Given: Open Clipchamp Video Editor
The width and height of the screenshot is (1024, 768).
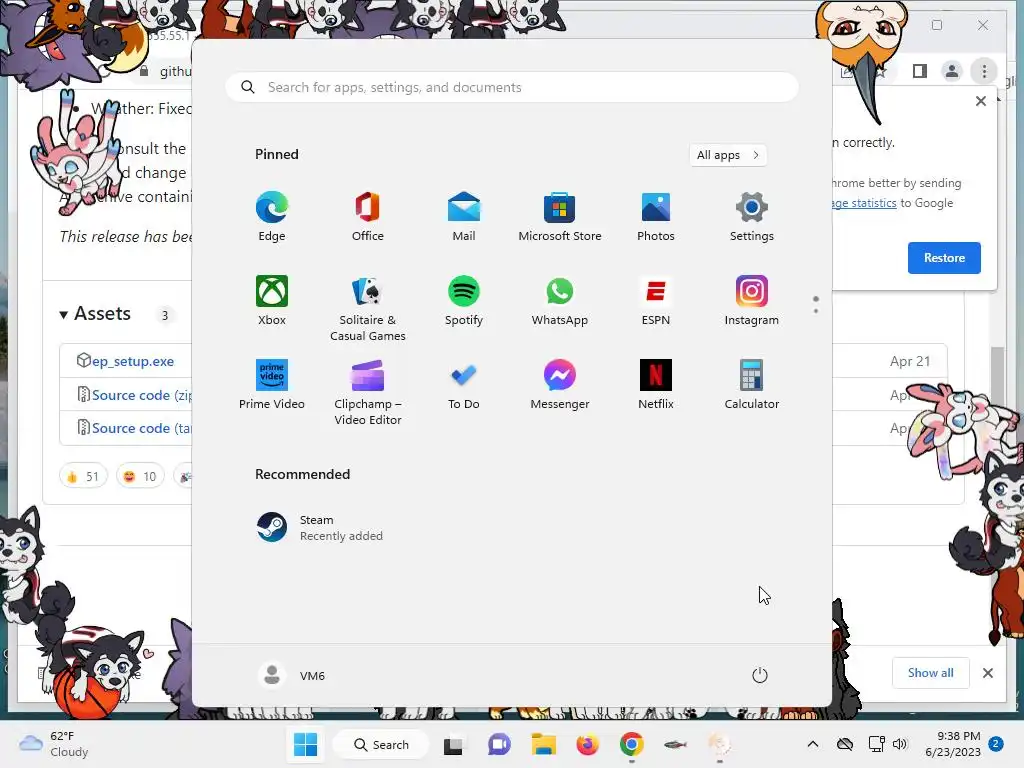Looking at the screenshot, I should coord(368,392).
